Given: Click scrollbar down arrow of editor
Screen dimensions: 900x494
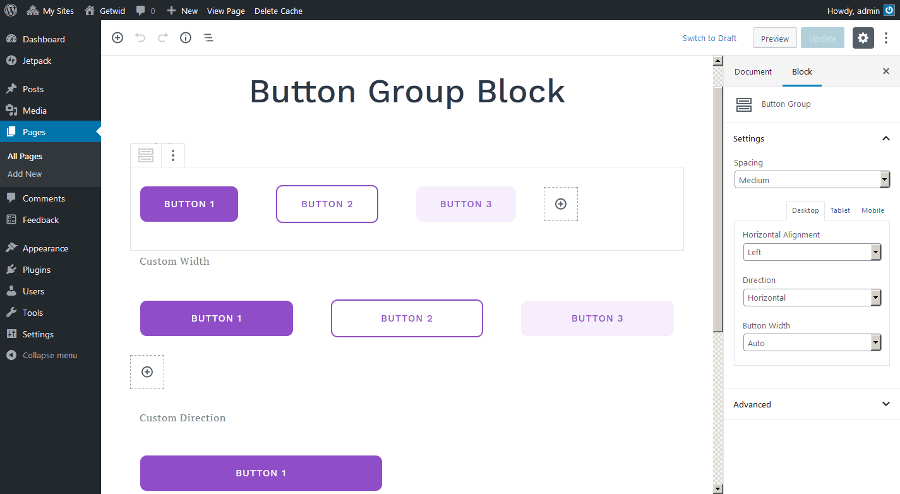Looking at the screenshot, I should point(717,489).
